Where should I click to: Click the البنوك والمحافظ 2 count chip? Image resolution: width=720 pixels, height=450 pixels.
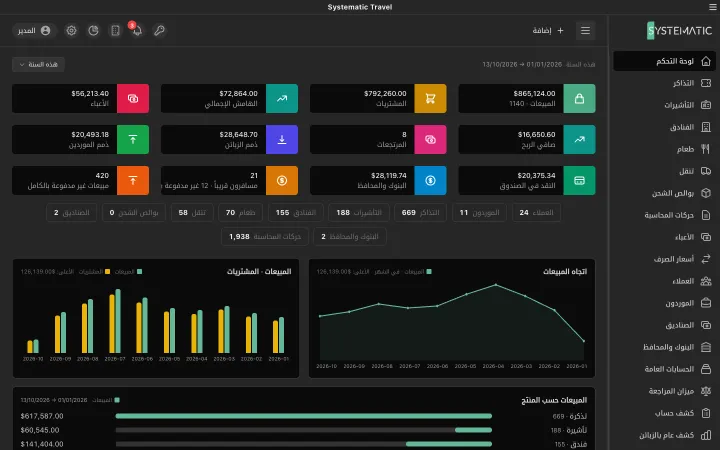(x=350, y=236)
